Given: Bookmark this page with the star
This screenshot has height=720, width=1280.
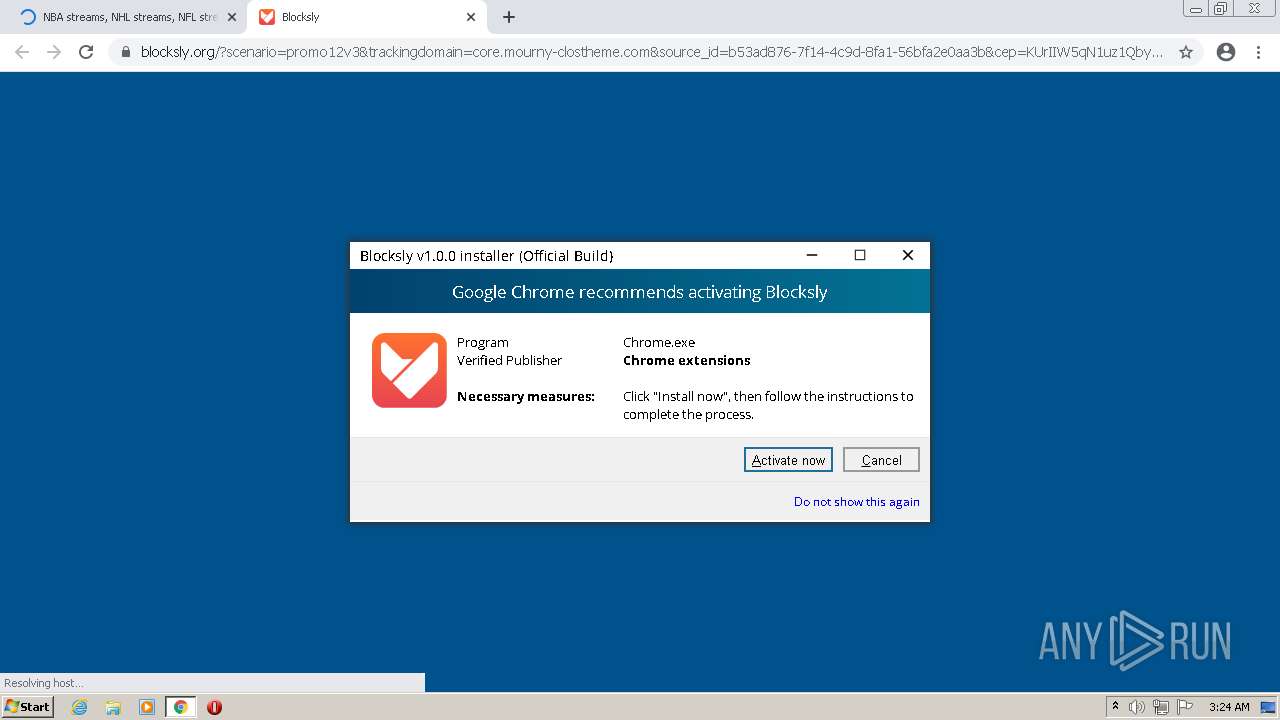Looking at the screenshot, I should [x=1186, y=52].
